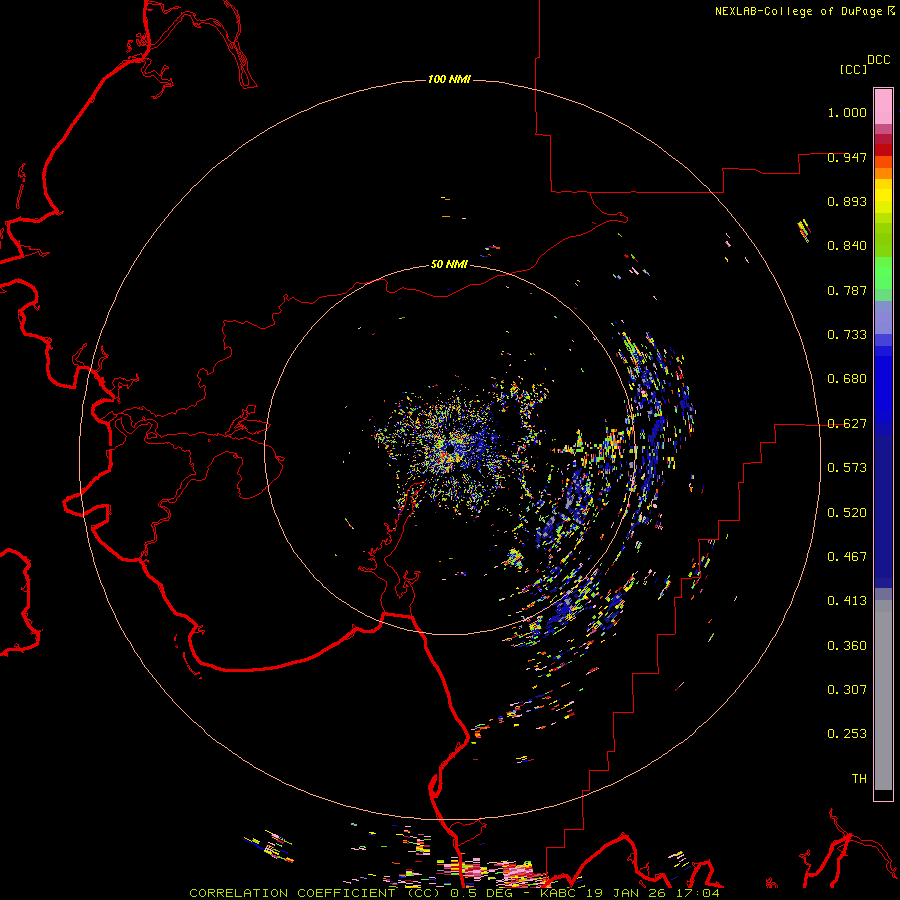Click the TH threshold label
This screenshot has width=900, height=900.
pyautogui.click(x=859, y=779)
